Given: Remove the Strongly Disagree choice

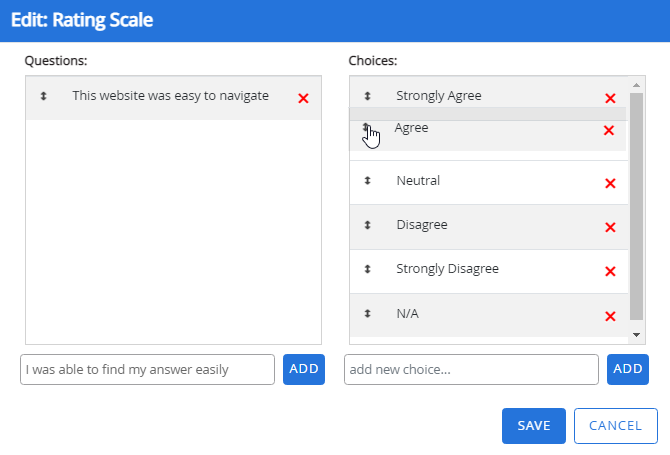Looking at the screenshot, I should tap(610, 271).
